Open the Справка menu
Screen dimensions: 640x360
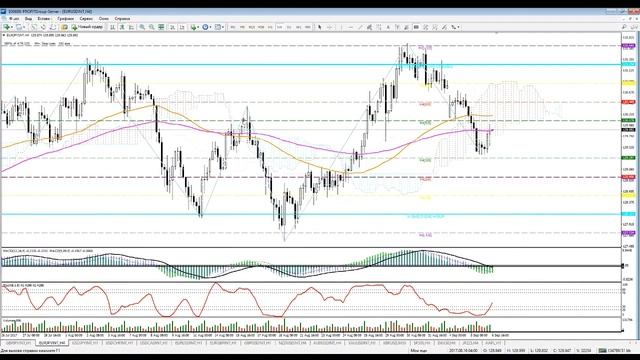pyautogui.click(x=122, y=19)
